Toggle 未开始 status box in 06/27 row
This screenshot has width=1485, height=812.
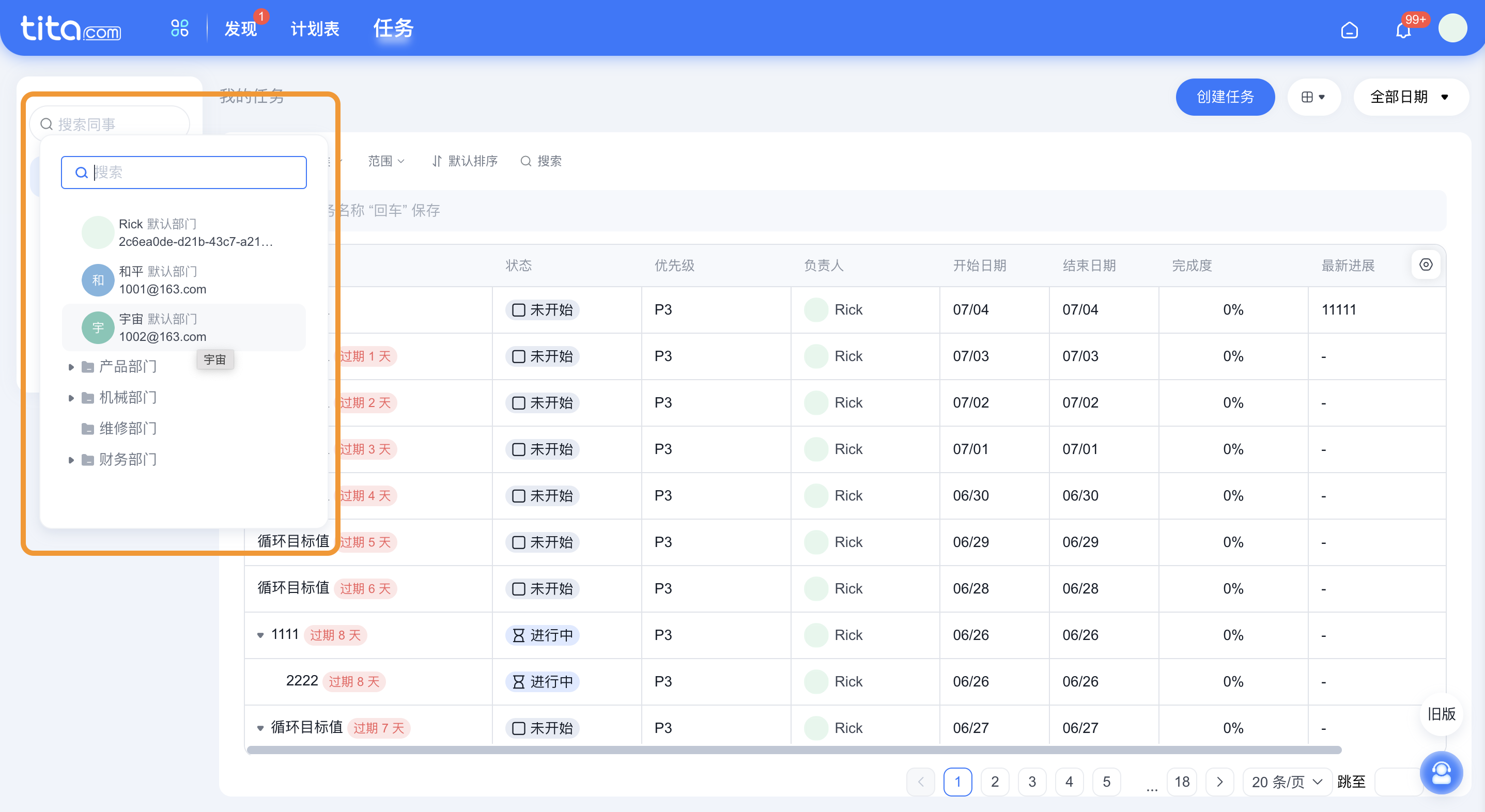tap(518, 728)
